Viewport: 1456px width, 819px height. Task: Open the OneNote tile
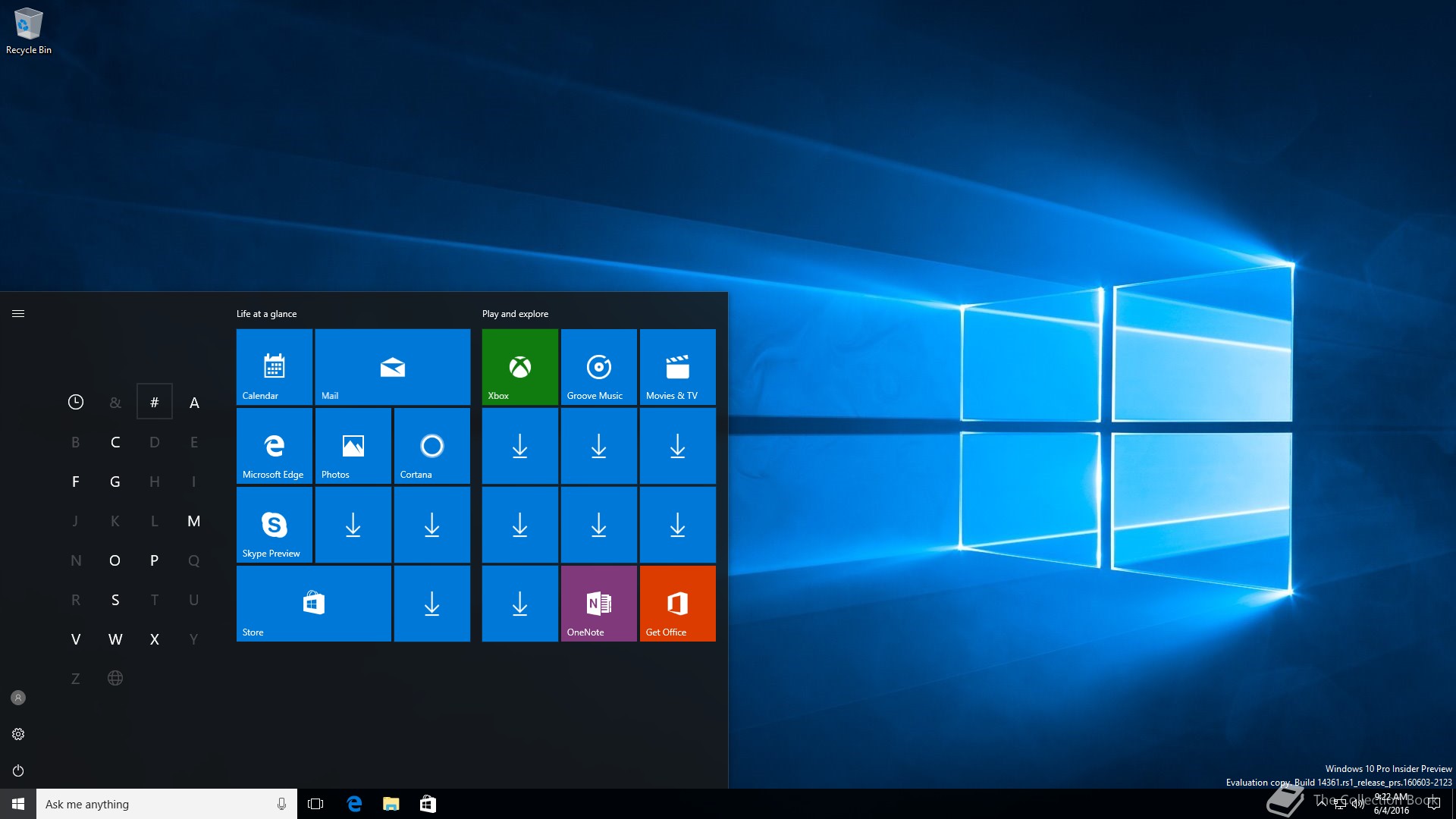(599, 604)
